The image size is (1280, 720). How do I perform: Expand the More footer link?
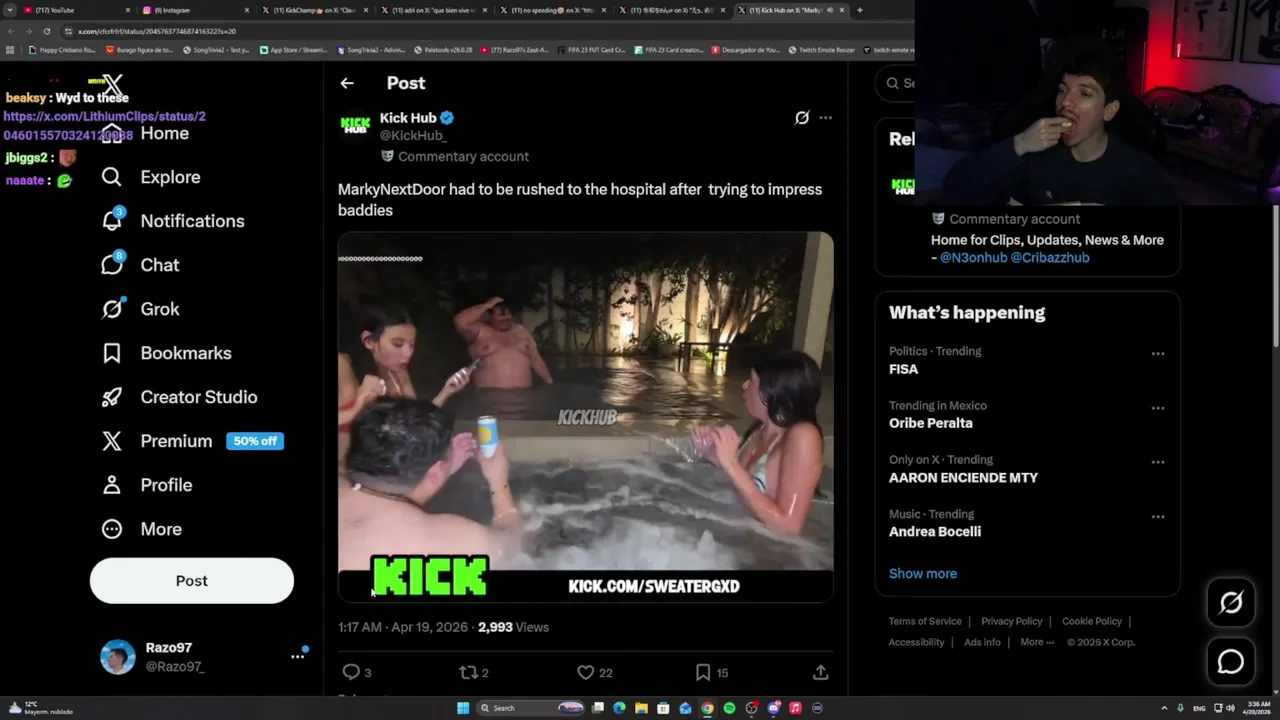pyautogui.click(x=1037, y=642)
